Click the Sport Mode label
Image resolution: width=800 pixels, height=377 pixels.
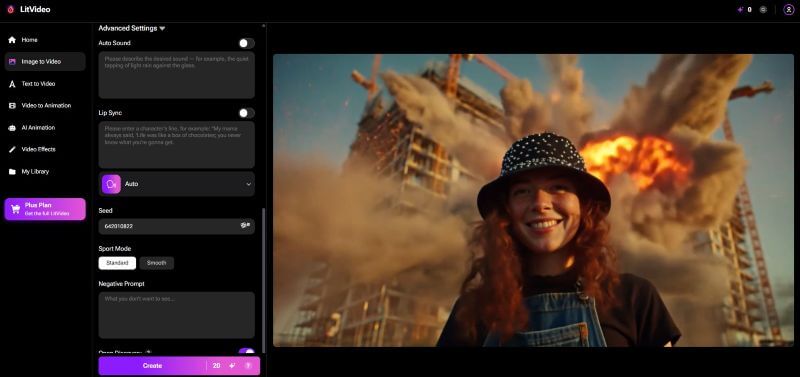click(115, 249)
